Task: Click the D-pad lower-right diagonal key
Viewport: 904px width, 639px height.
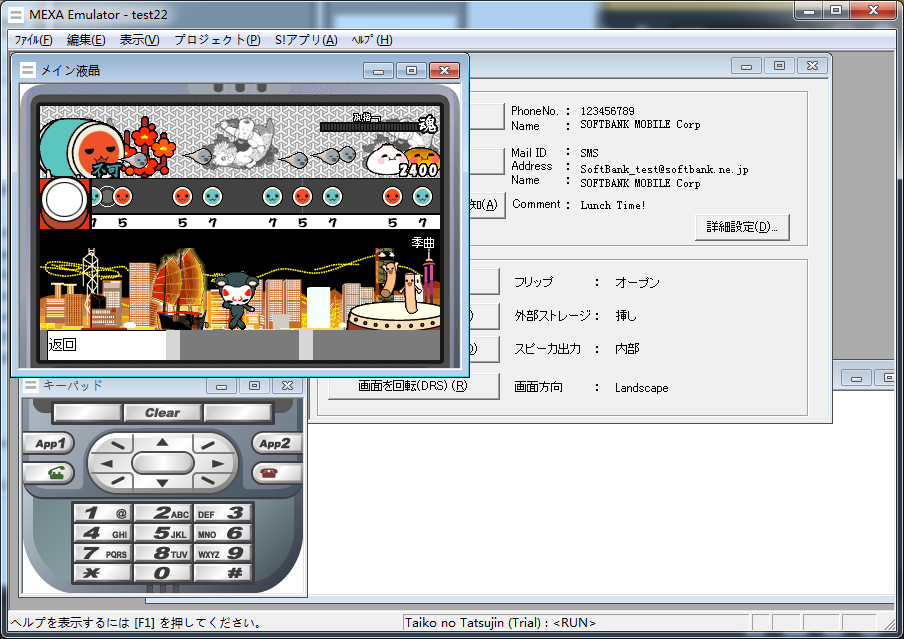Action: pyautogui.click(x=208, y=480)
